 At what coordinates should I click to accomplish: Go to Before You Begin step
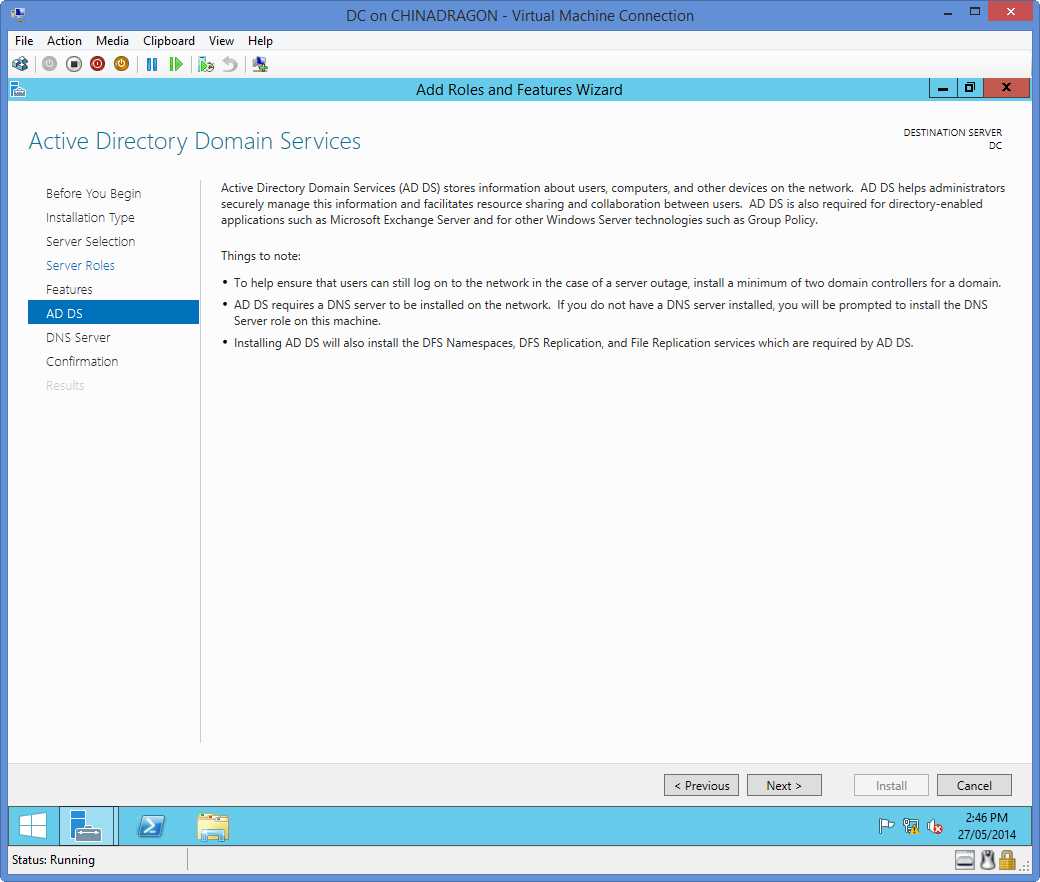coord(94,193)
